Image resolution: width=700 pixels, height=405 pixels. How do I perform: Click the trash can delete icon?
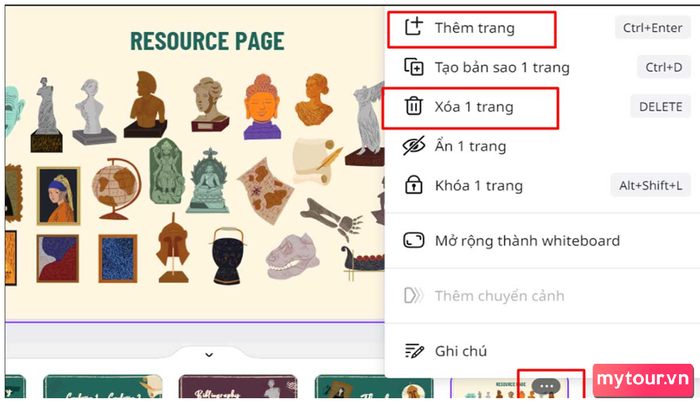point(413,106)
